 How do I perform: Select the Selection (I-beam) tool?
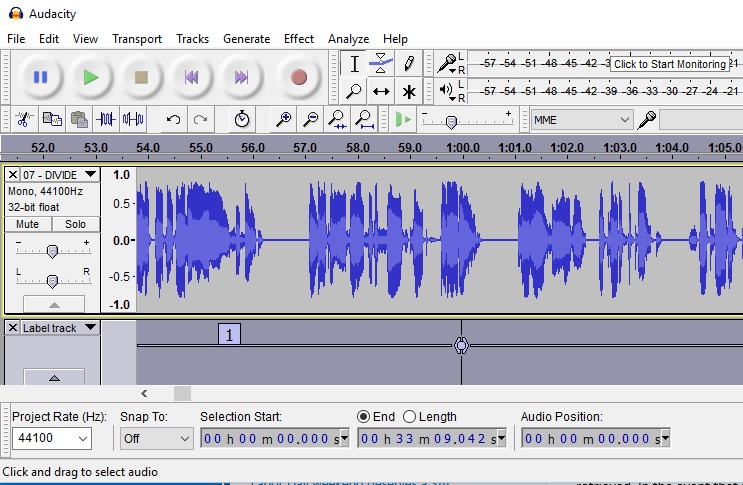click(354, 63)
